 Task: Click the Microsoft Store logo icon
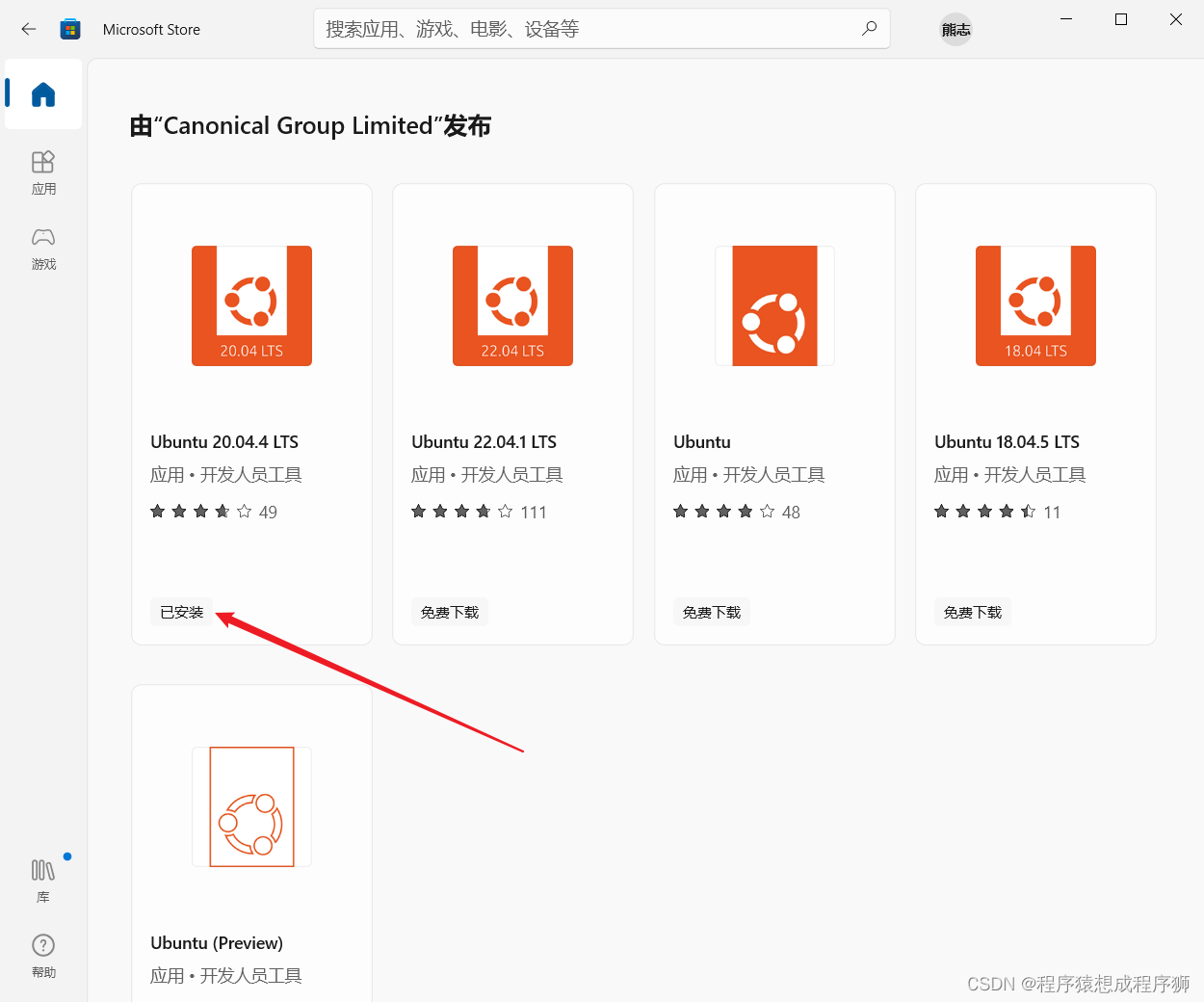(70, 29)
